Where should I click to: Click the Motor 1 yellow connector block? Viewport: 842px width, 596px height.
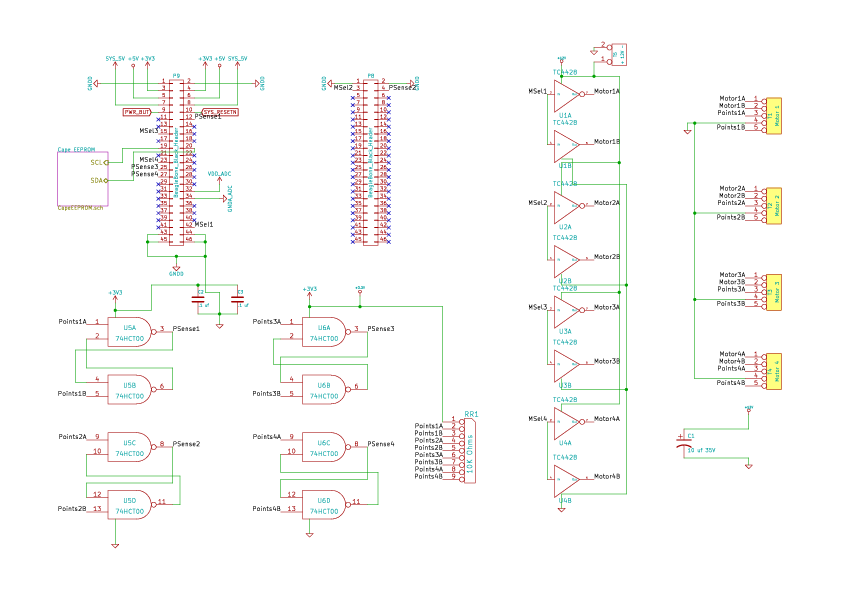click(x=774, y=115)
